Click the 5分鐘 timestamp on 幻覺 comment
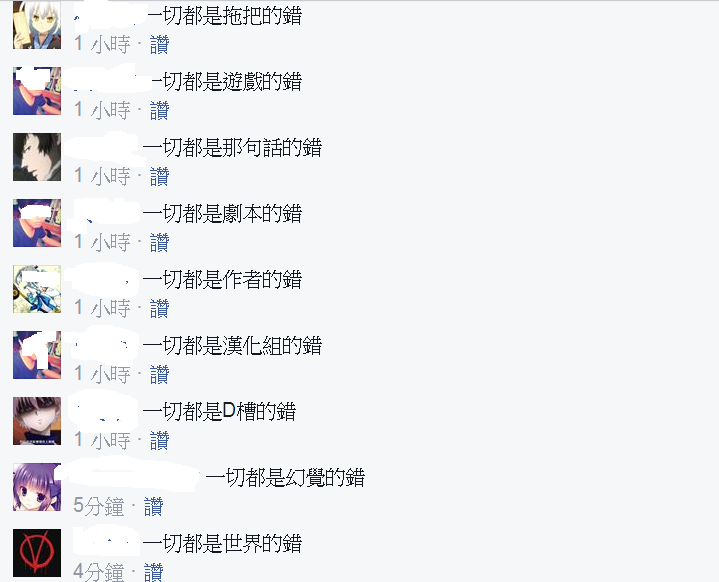 tap(99, 507)
